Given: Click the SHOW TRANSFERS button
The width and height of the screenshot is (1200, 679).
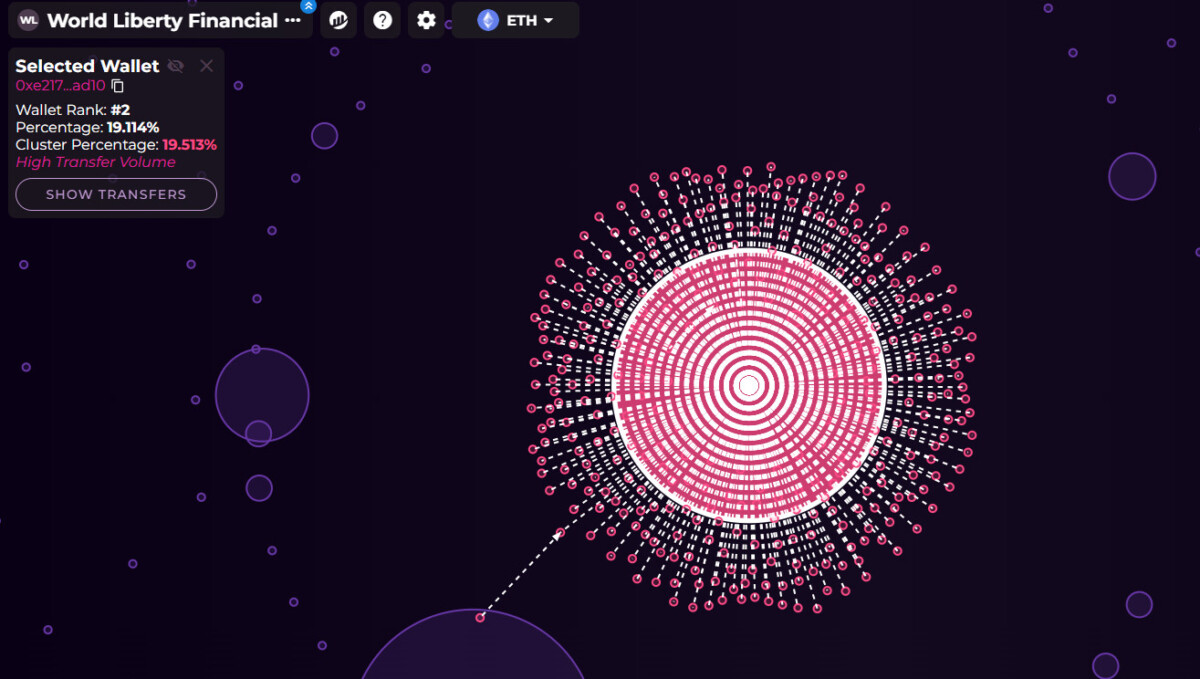Looking at the screenshot, I should point(116,194).
